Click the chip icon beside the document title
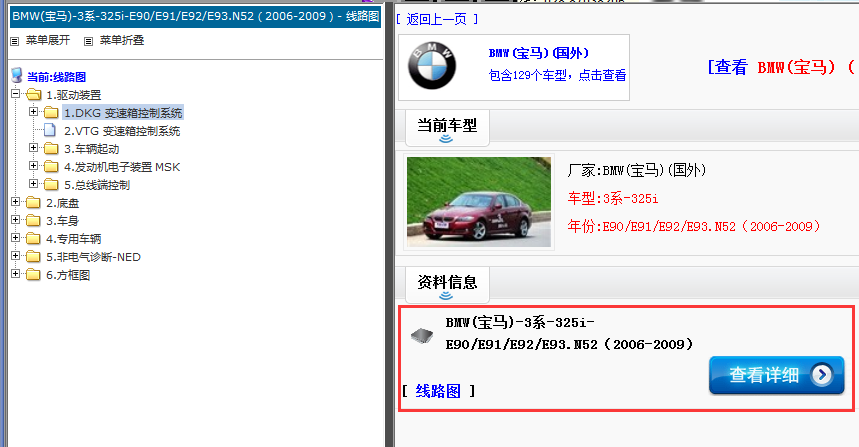This screenshot has height=447, width=859. tap(423, 334)
